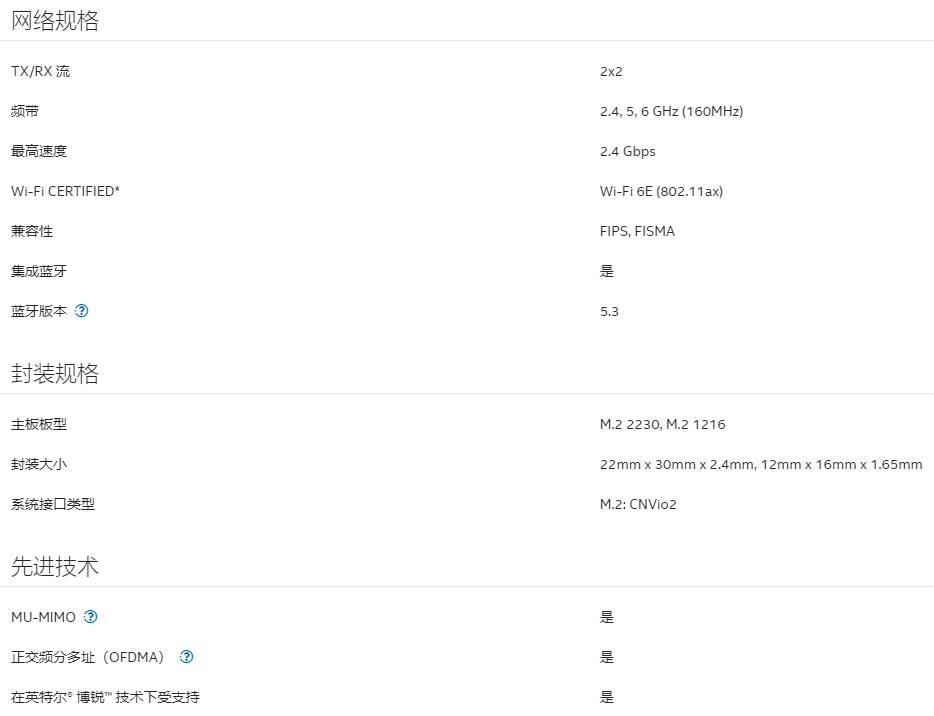
Task: Click the 先进技术 section heading
Action: [x=55, y=567]
